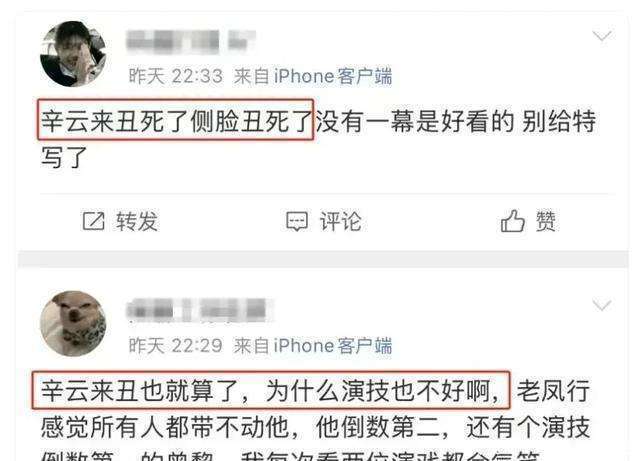The width and height of the screenshot is (640, 461).
Task: Click the 赞 like label
Action: click(x=546, y=221)
